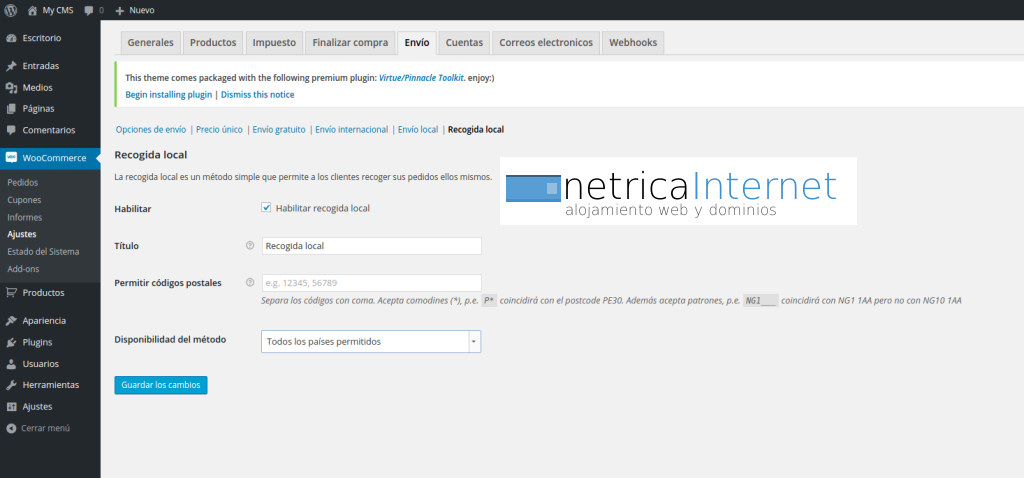Click the help icon next to Título

(249, 245)
